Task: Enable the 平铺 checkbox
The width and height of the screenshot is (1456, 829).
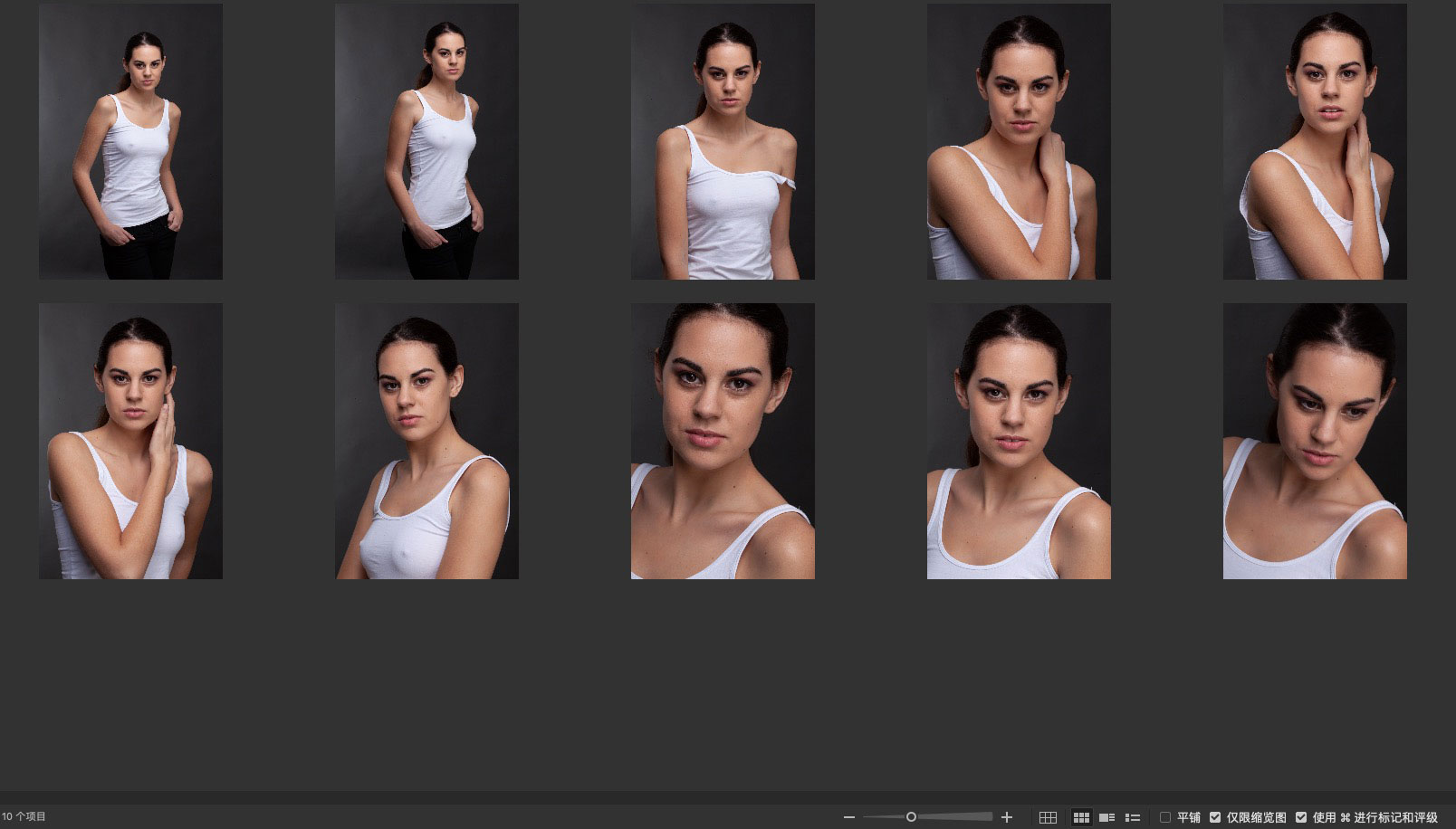Action: click(x=1165, y=817)
